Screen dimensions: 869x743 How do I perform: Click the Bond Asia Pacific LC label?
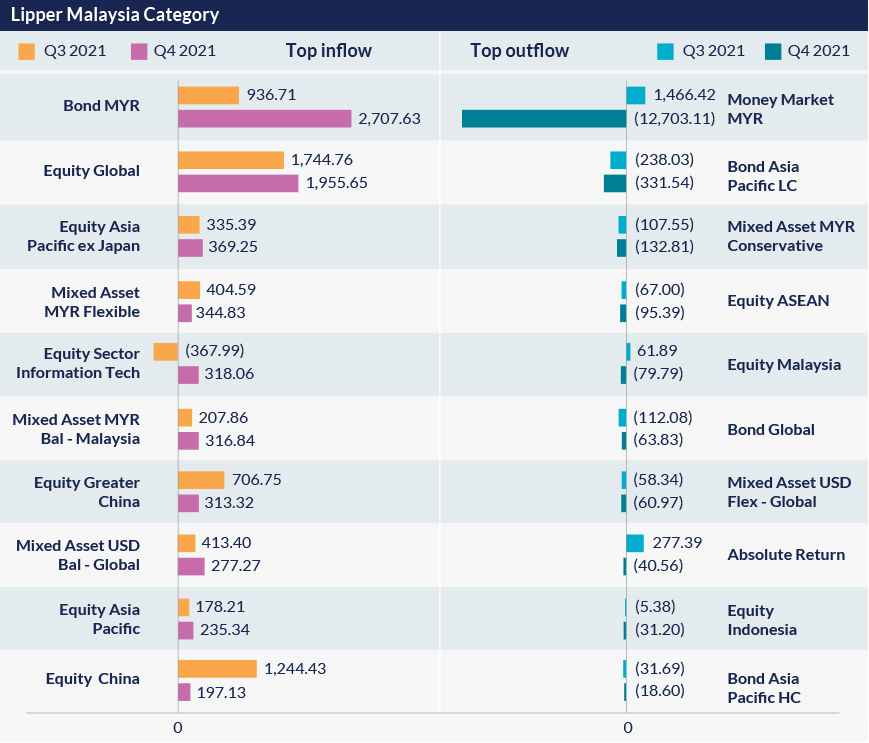click(x=763, y=176)
